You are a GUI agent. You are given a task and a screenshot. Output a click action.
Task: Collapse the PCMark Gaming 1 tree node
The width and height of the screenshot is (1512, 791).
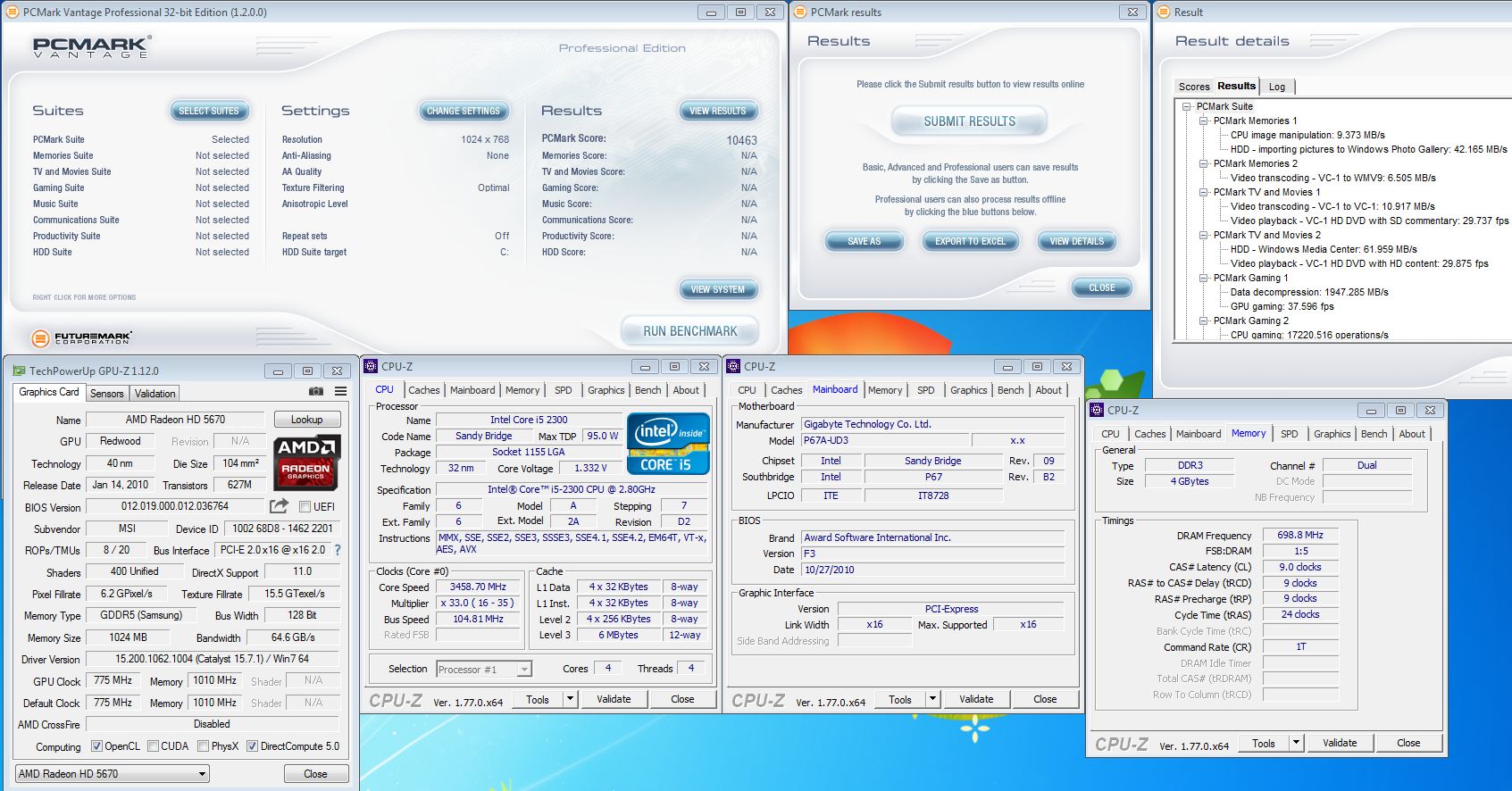pyautogui.click(x=1204, y=278)
